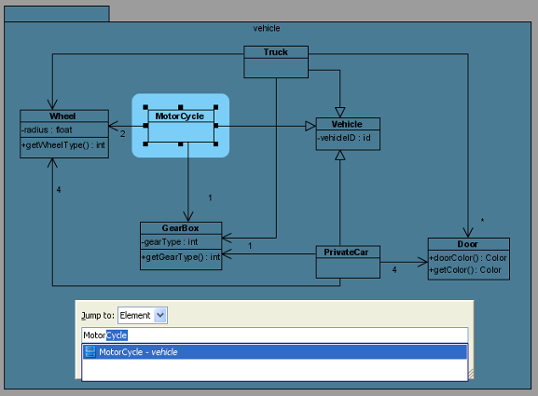The height and width of the screenshot is (396, 538).
Task: Select the Door class header
Action: click(x=468, y=244)
